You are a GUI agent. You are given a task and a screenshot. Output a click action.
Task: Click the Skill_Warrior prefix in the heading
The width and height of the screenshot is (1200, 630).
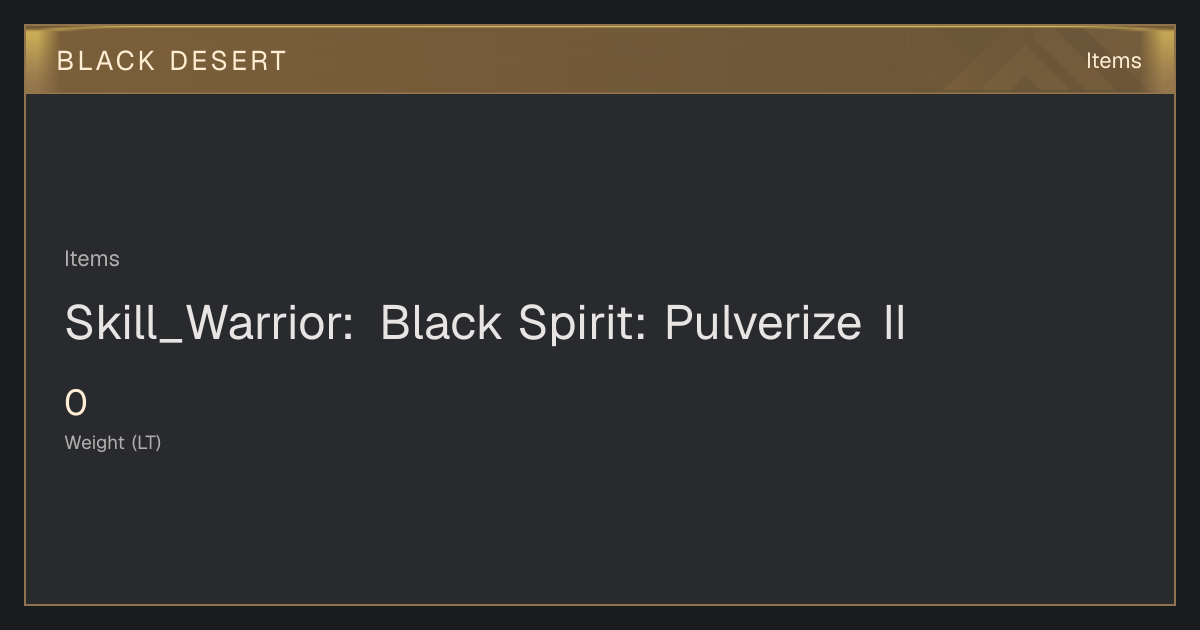click(209, 323)
